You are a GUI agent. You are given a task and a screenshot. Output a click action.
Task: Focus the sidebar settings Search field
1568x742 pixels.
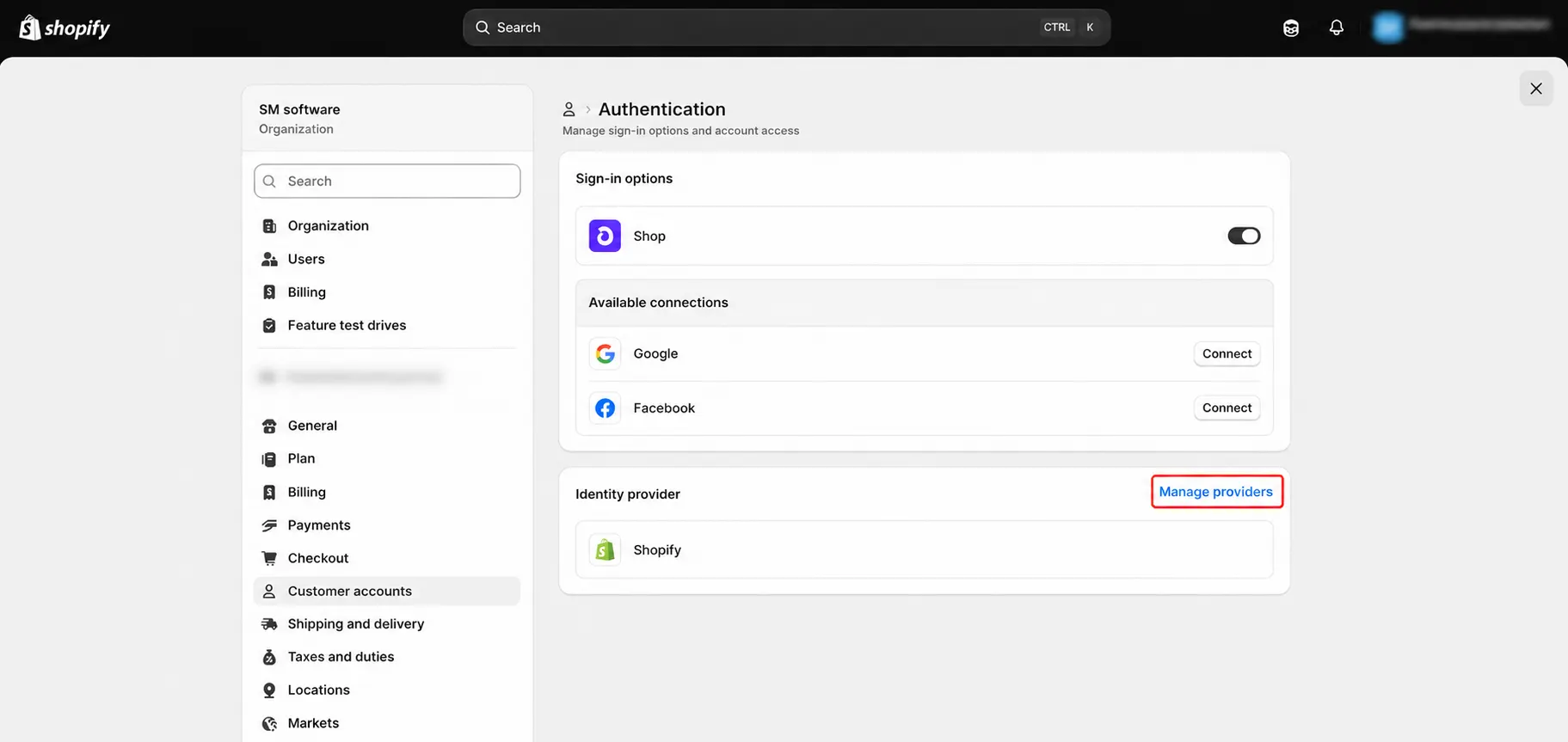(387, 181)
